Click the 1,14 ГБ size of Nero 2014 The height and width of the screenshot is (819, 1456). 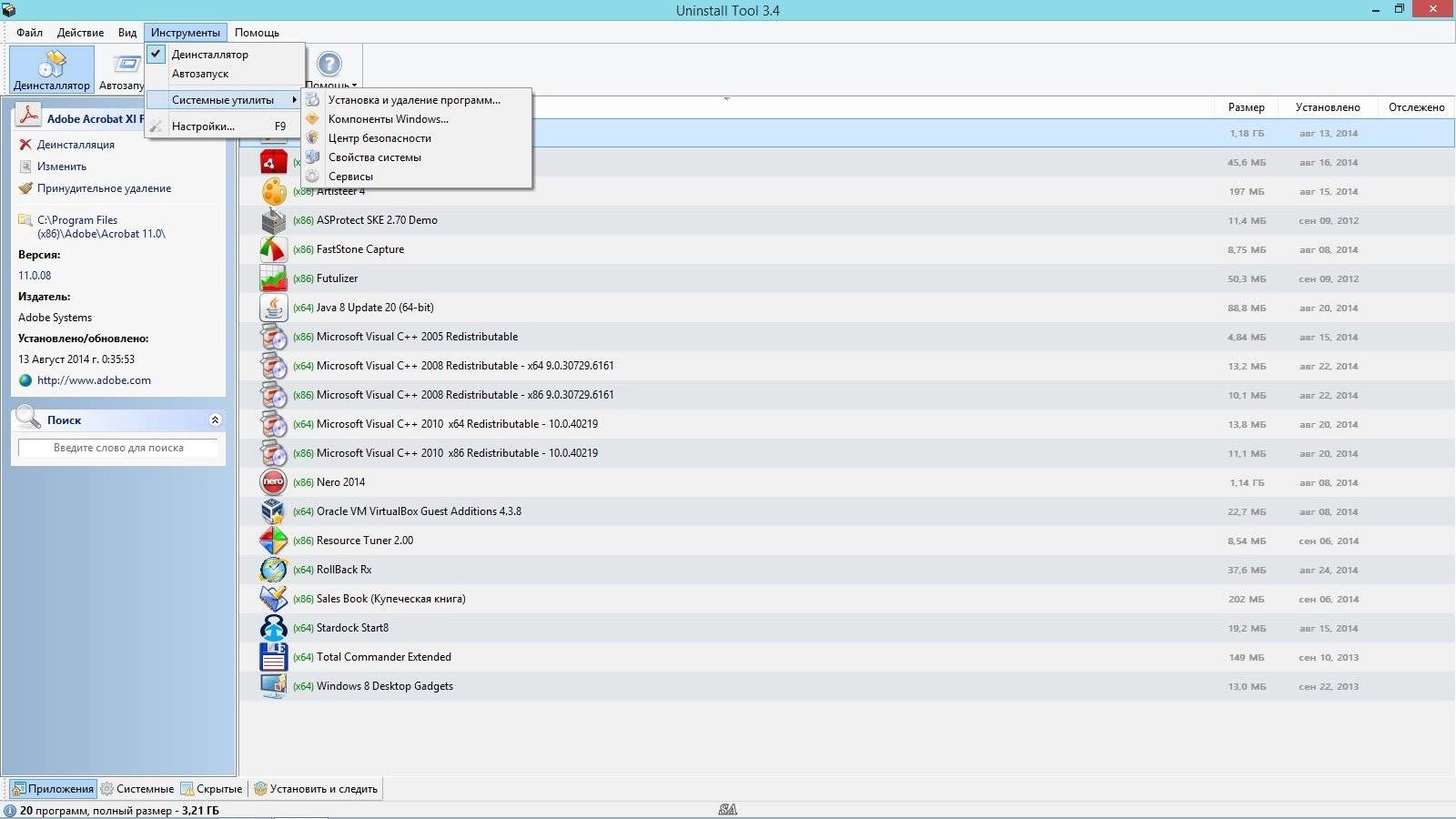[x=1246, y=483]
